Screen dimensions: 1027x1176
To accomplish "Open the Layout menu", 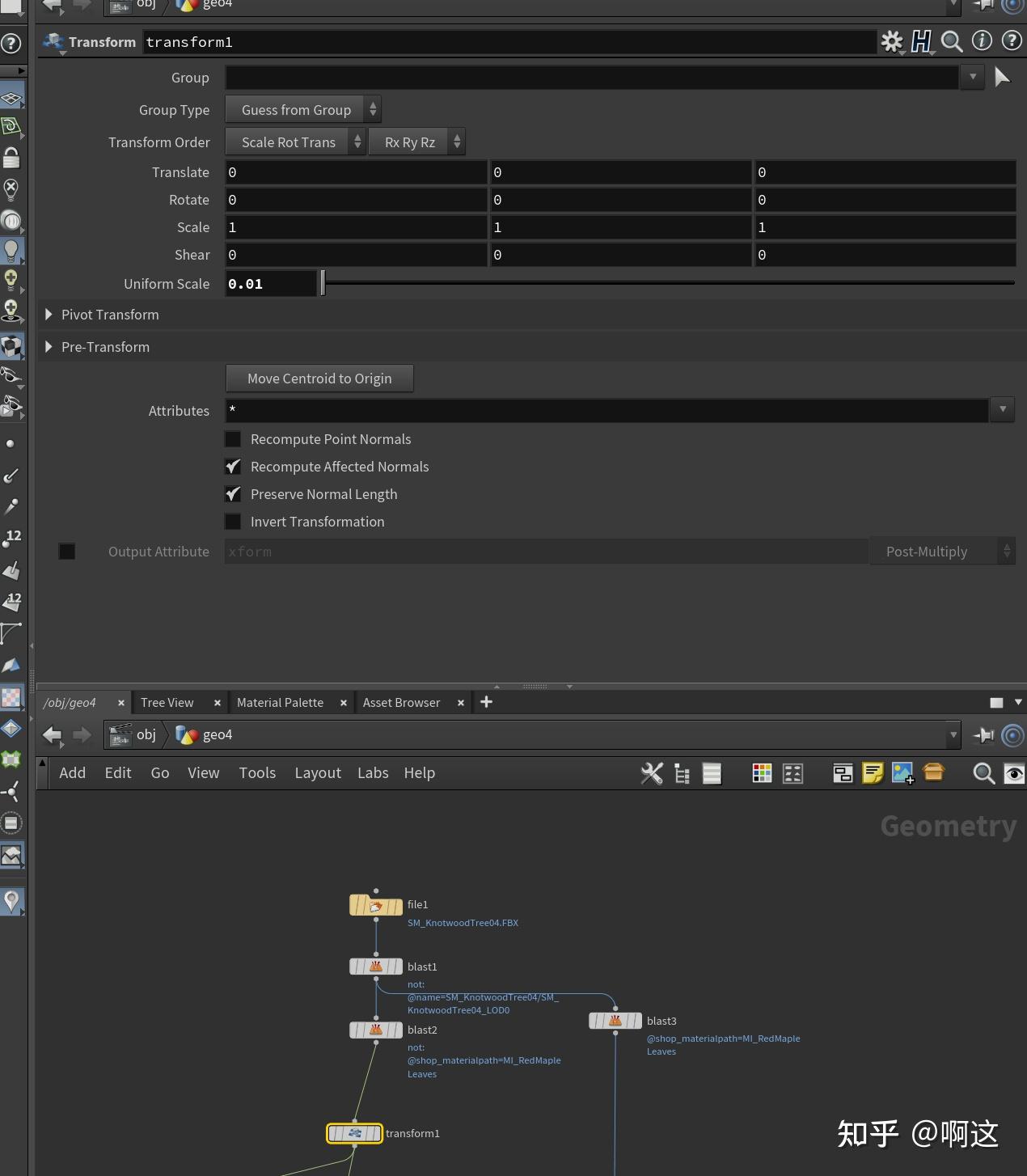I will [x=318, y=773].
